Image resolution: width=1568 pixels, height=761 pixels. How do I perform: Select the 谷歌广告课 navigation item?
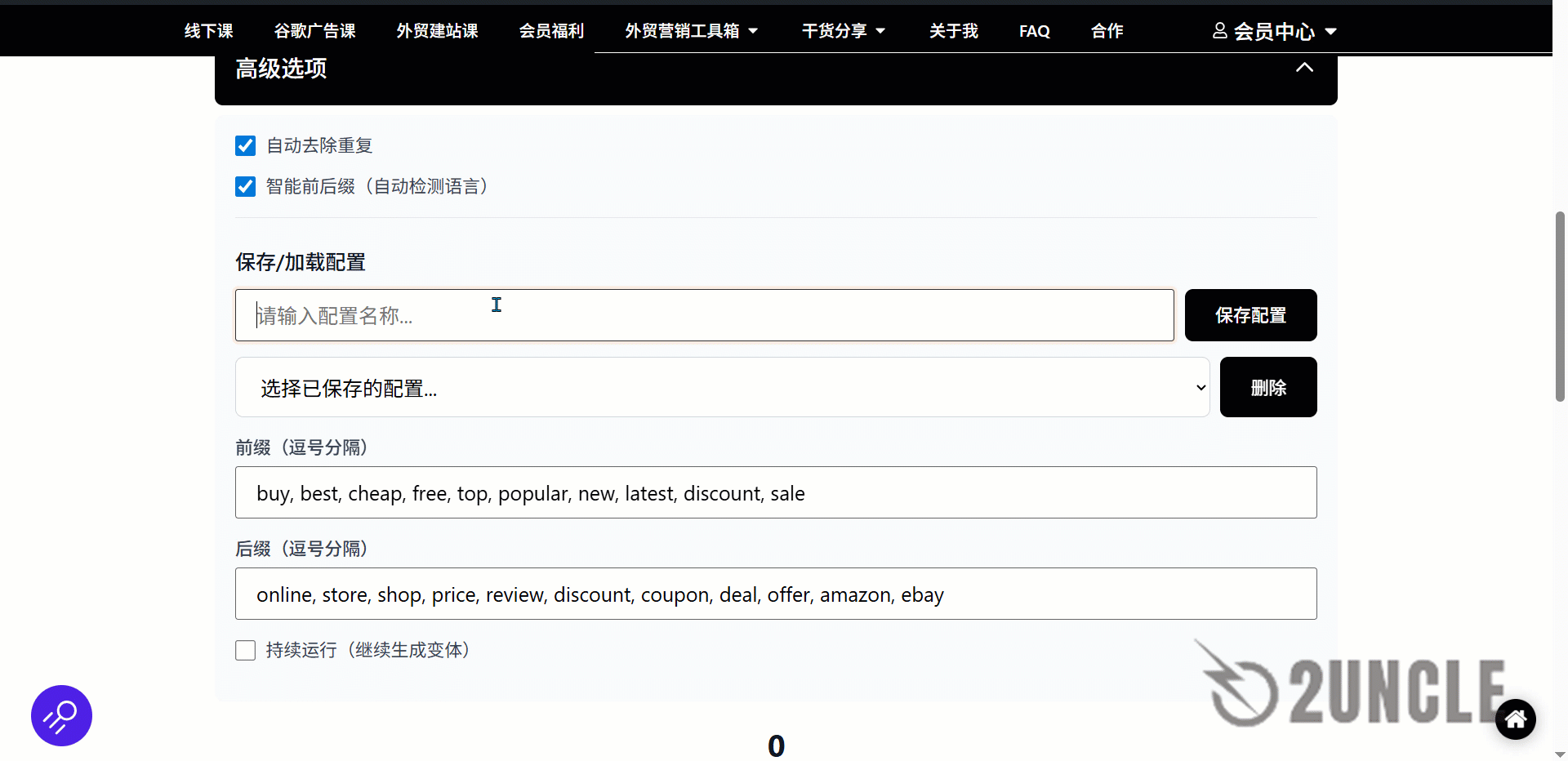315,30
